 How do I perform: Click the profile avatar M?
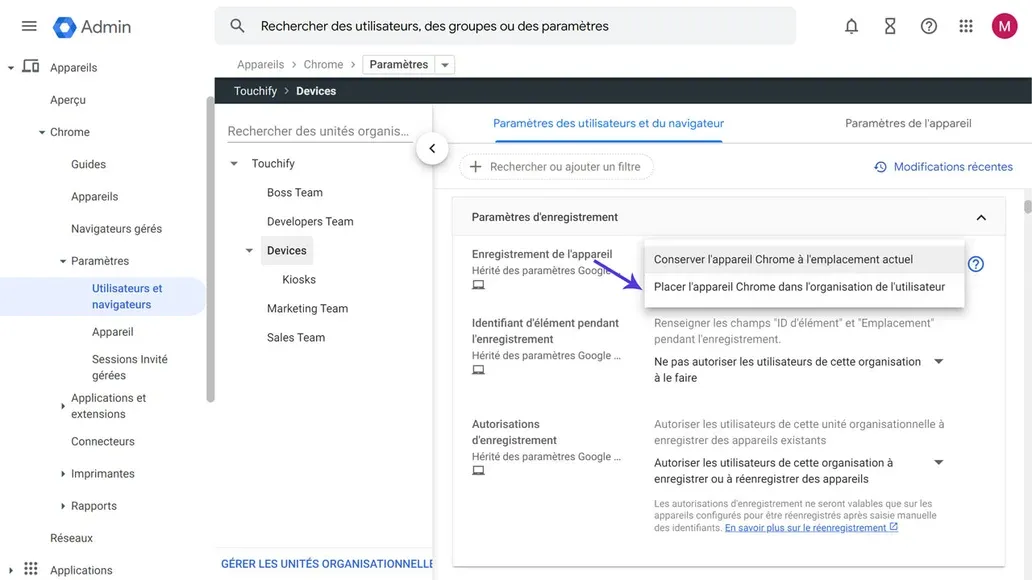(1004, 25)
